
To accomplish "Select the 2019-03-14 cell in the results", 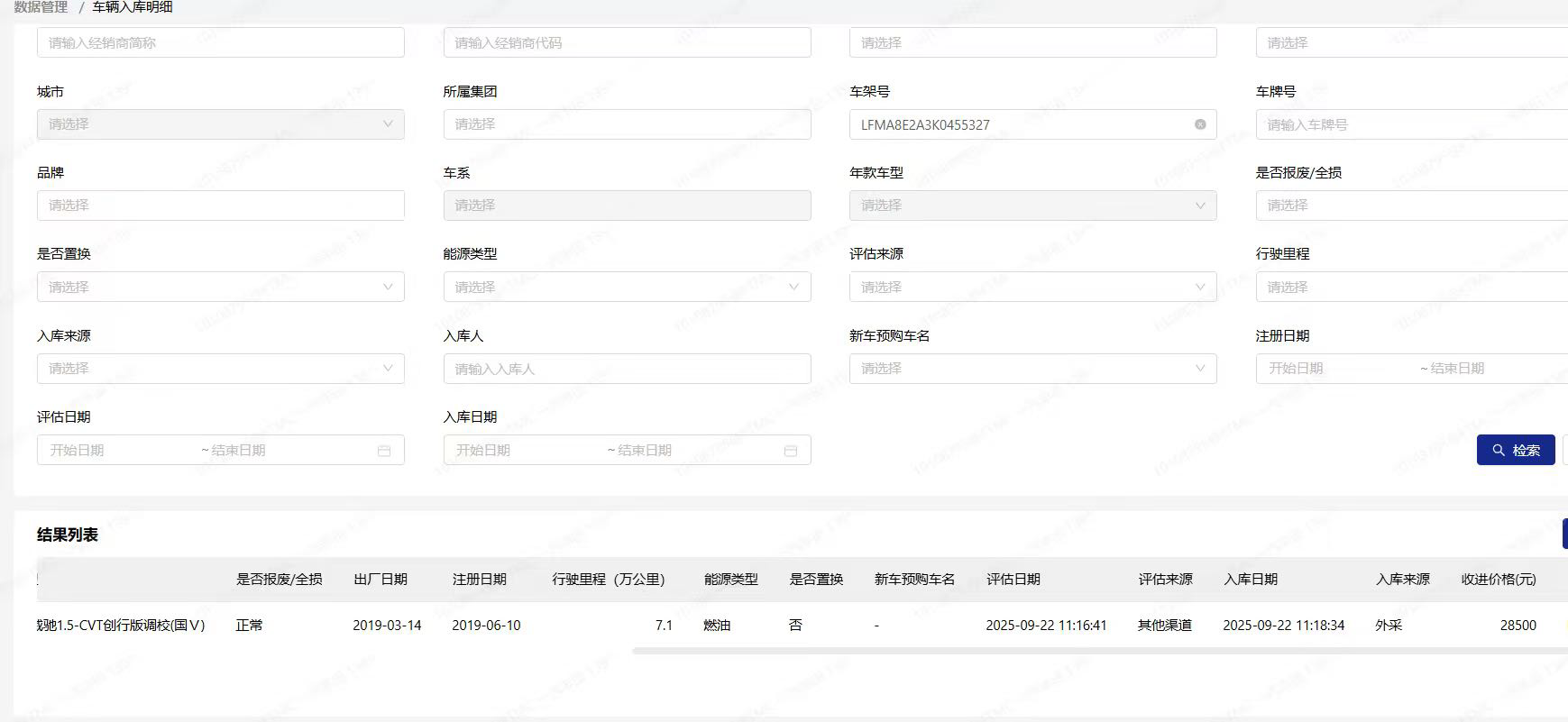I will tap(387, 625).
